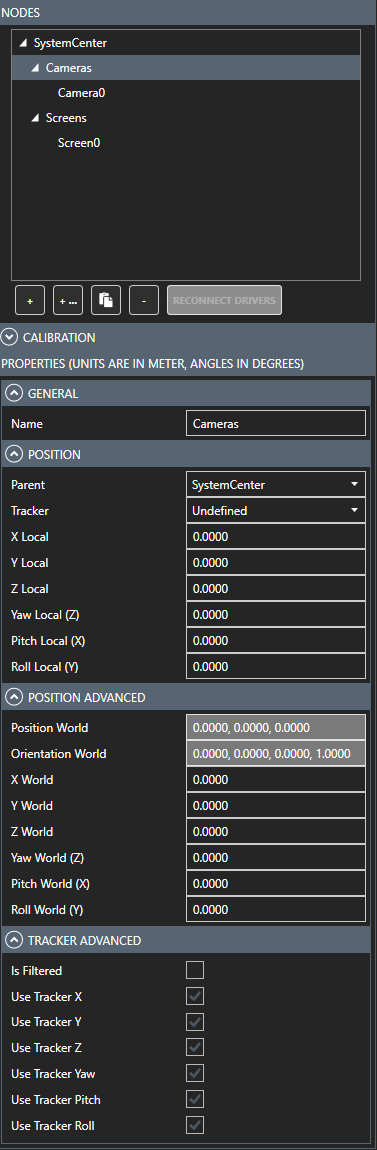Collapse the General section
This screenshot has height=1150, width=377.
point(13,394)
